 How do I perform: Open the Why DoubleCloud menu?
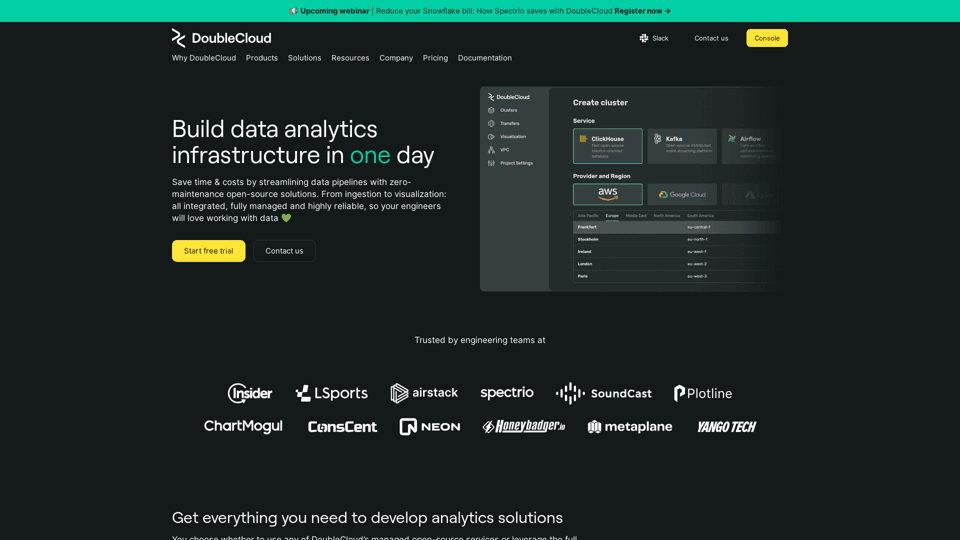point(203,58)
